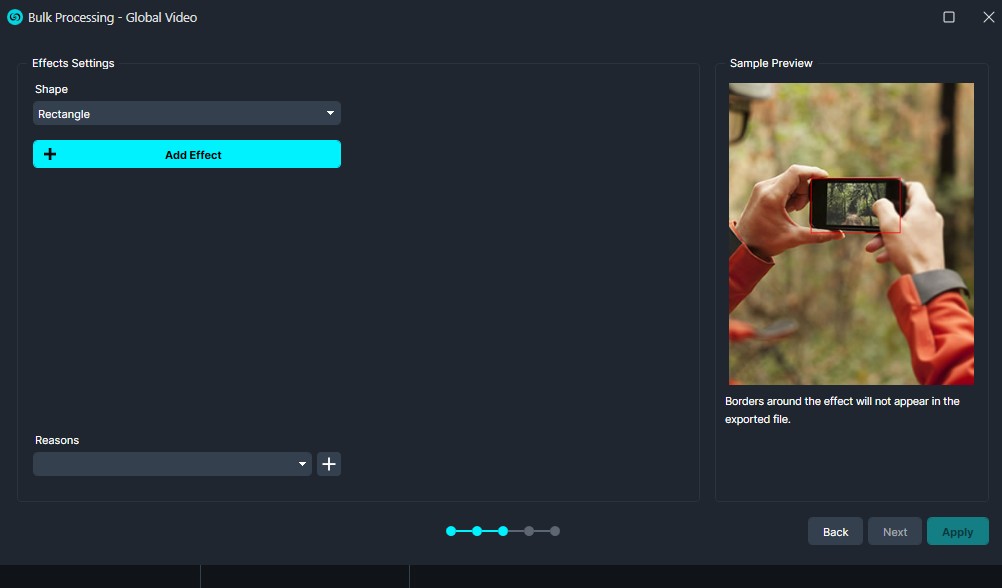
Task: Click the Next button
Action: point(895,531)
